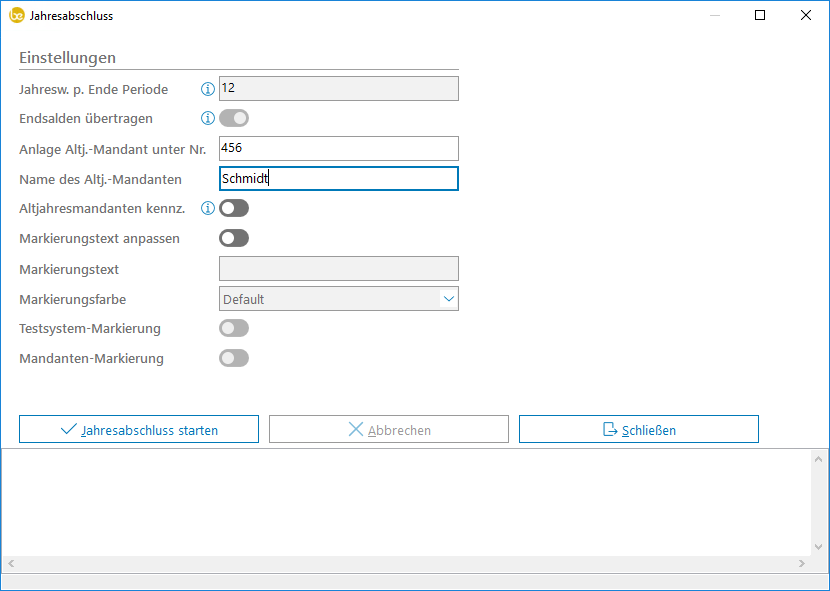Click the Jahresw. p. Ende Periode field
This screenshot has width=830, height=591.
point(338,89)
